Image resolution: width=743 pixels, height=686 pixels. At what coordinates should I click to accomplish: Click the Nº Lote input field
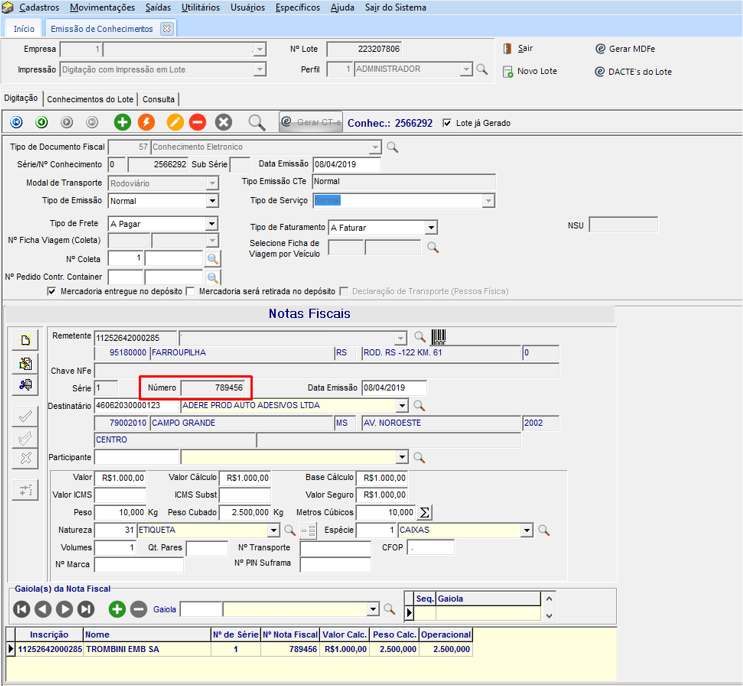(362, 48)
